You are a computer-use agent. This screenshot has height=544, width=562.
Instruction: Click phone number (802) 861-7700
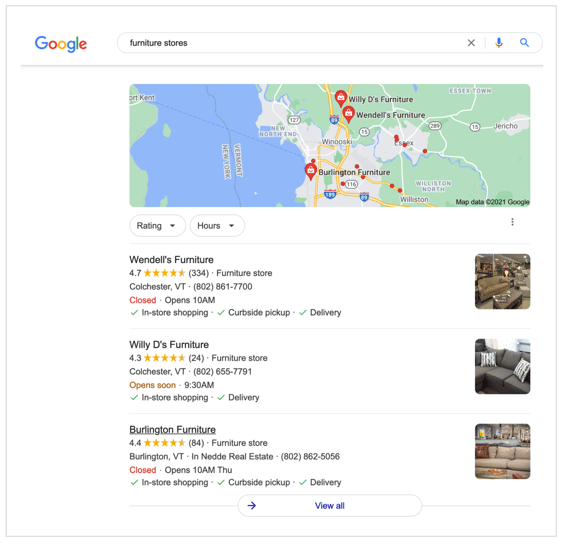tap(223, 287)
